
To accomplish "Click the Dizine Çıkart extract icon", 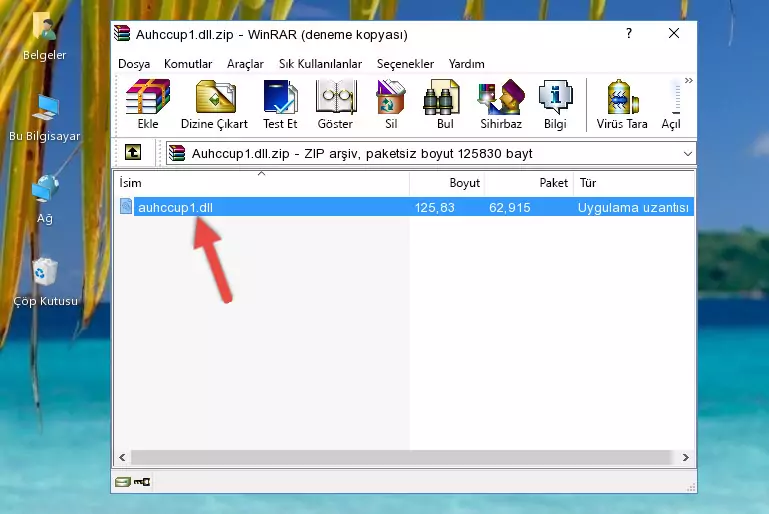I will click(x=214, y=104).
